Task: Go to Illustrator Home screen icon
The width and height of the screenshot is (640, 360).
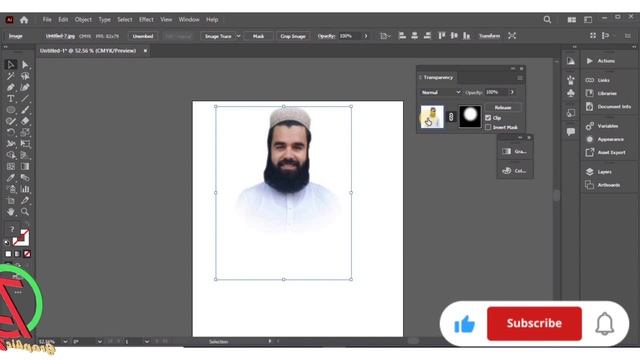Action: coord(24,20)
